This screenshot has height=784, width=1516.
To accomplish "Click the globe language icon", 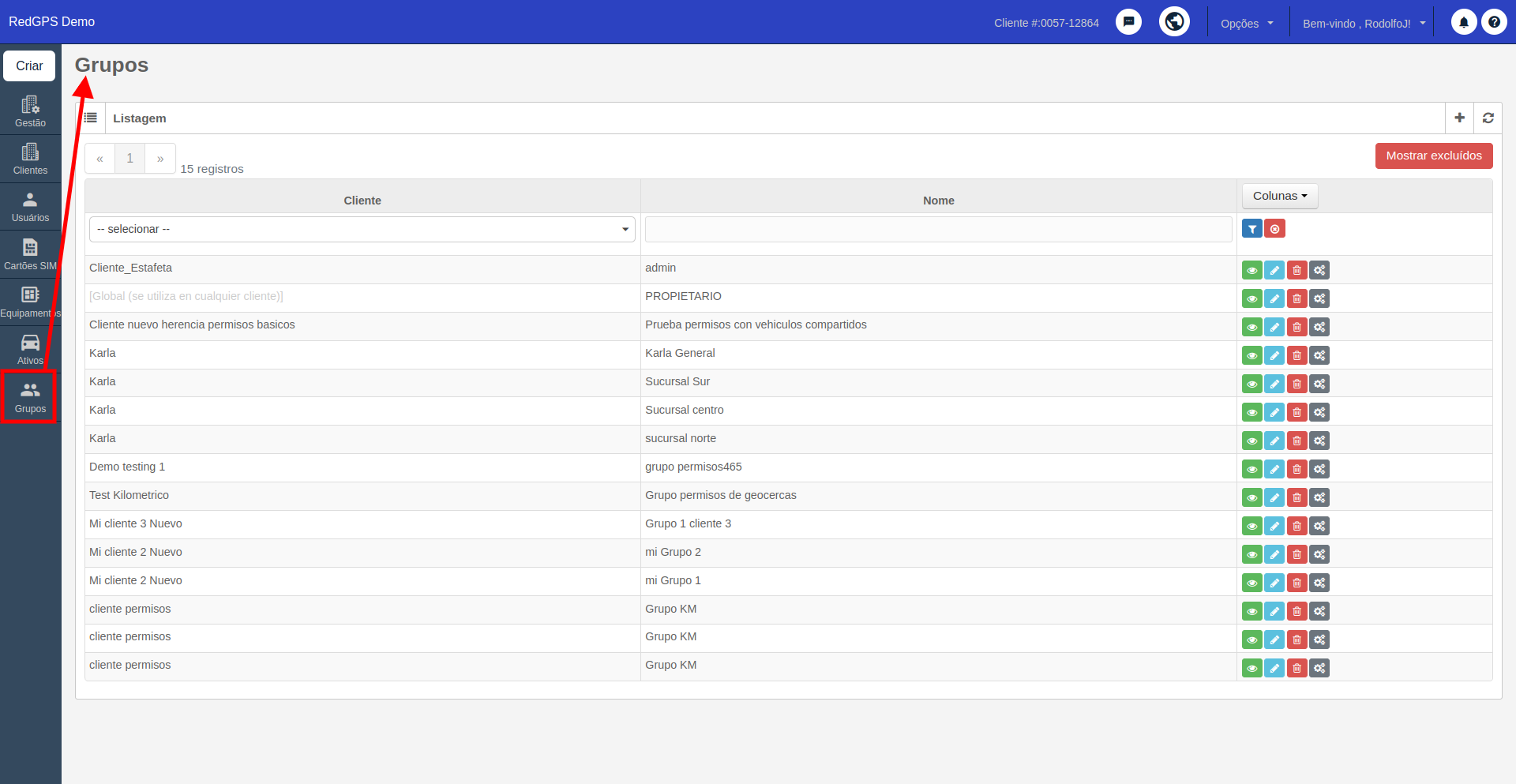I will click(1174, 21).
